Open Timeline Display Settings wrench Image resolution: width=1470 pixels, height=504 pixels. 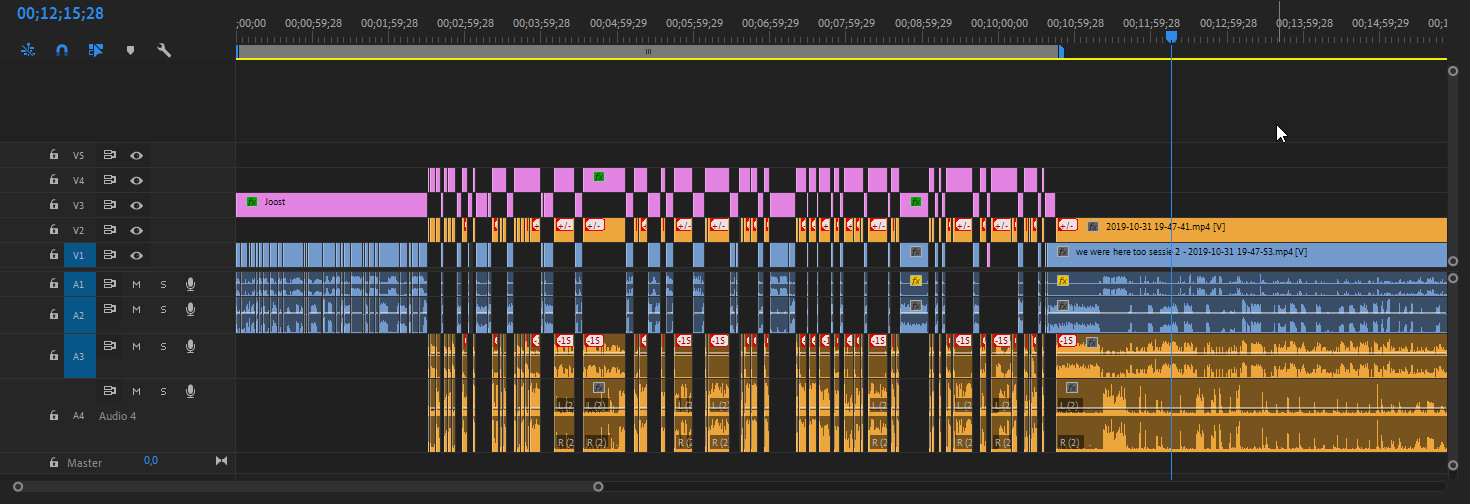(164, 49)
